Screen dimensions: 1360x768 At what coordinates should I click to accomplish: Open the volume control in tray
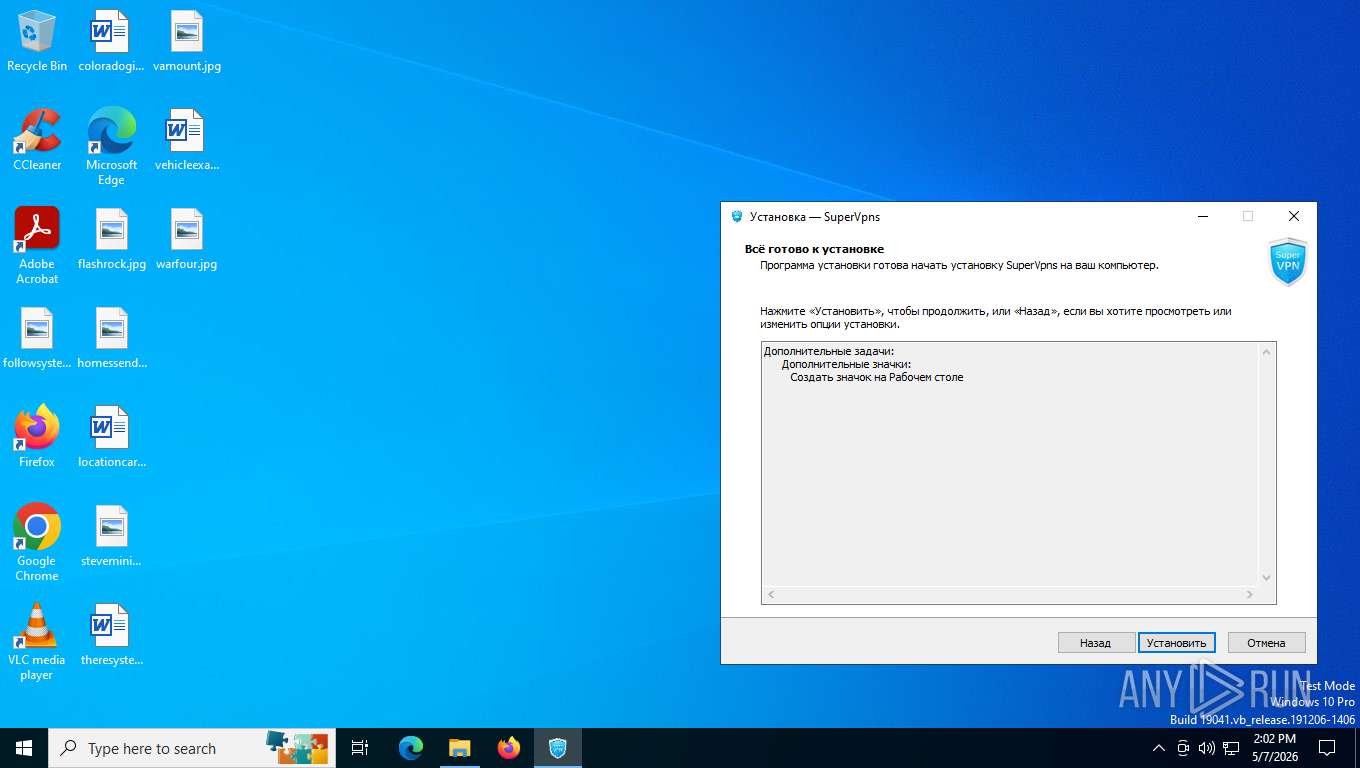1207,748
